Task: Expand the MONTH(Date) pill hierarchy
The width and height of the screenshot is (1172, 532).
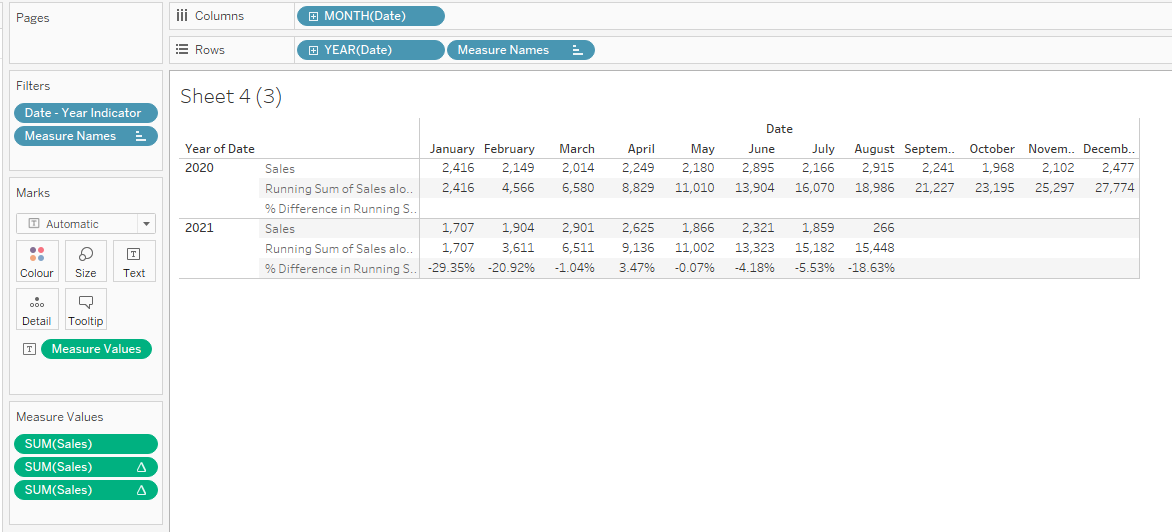Action: pos(313,16)
